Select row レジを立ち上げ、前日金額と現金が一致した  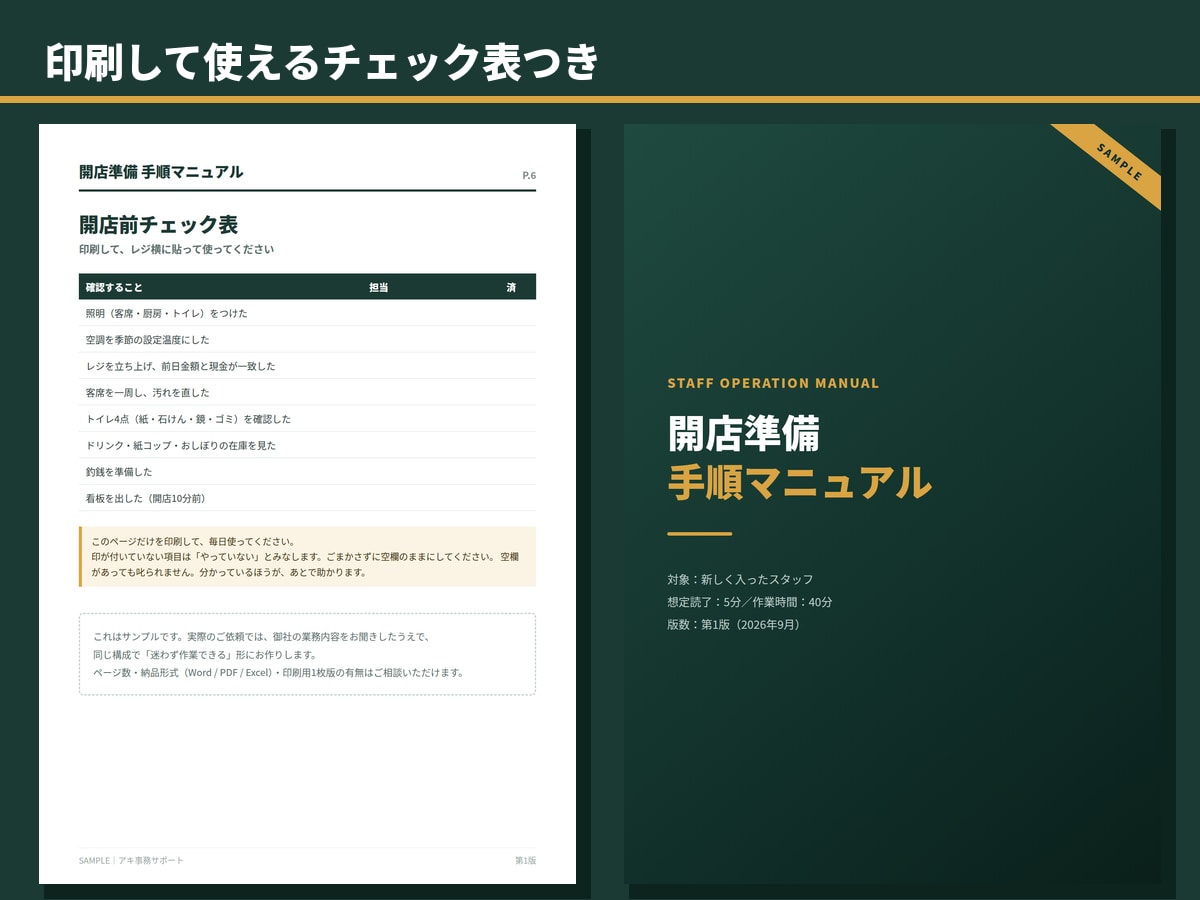pyautogui.click(x=307, y=366)
